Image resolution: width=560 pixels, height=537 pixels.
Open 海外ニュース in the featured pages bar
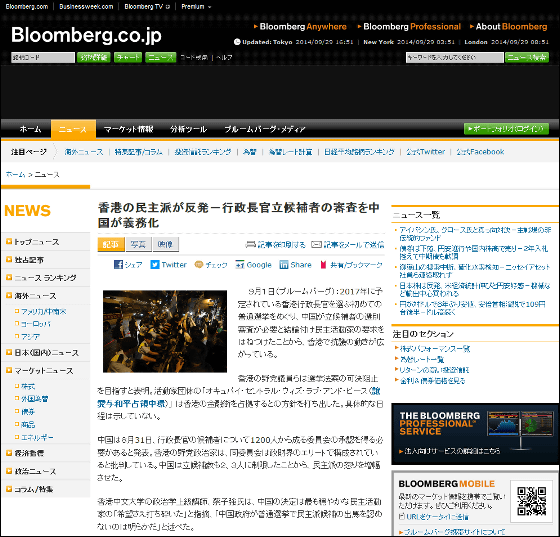click(84, 152)
